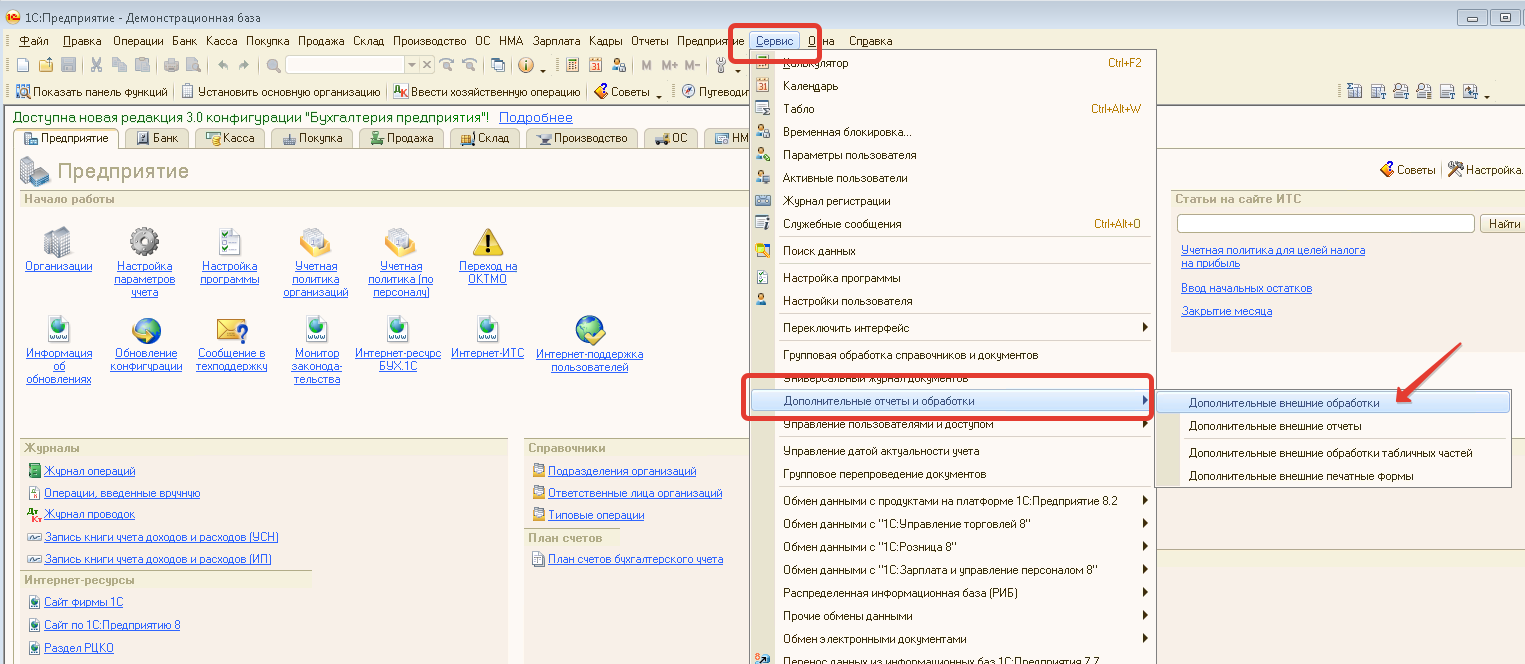Open Закрытие месяца ИТС article link

pyautogui.click(x=1226, y=311)
